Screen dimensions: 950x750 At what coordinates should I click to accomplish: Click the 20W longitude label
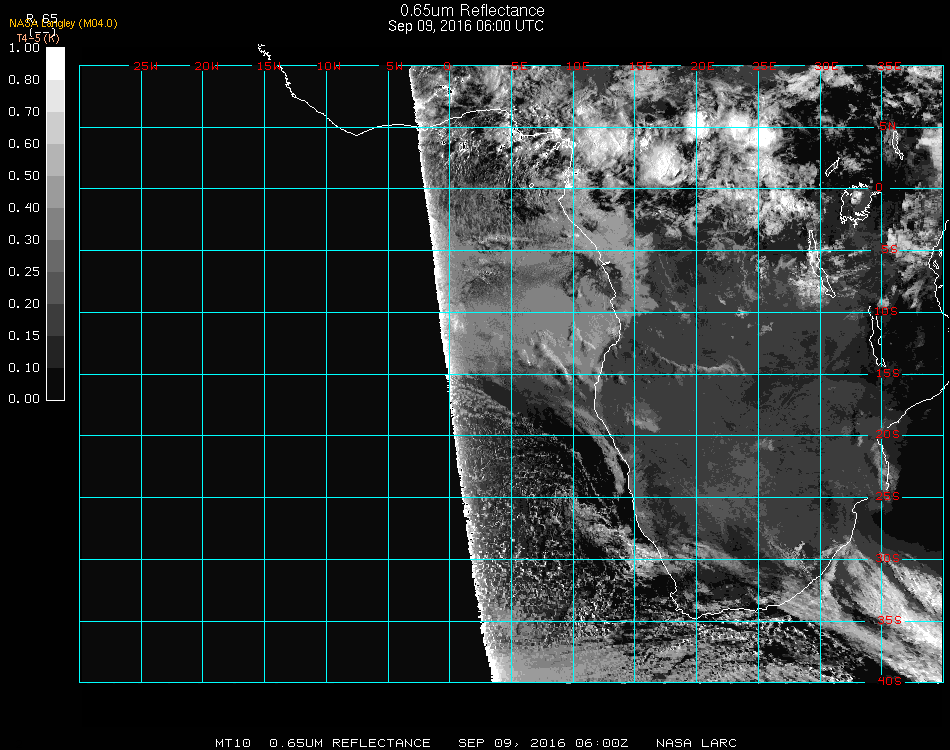207,67
